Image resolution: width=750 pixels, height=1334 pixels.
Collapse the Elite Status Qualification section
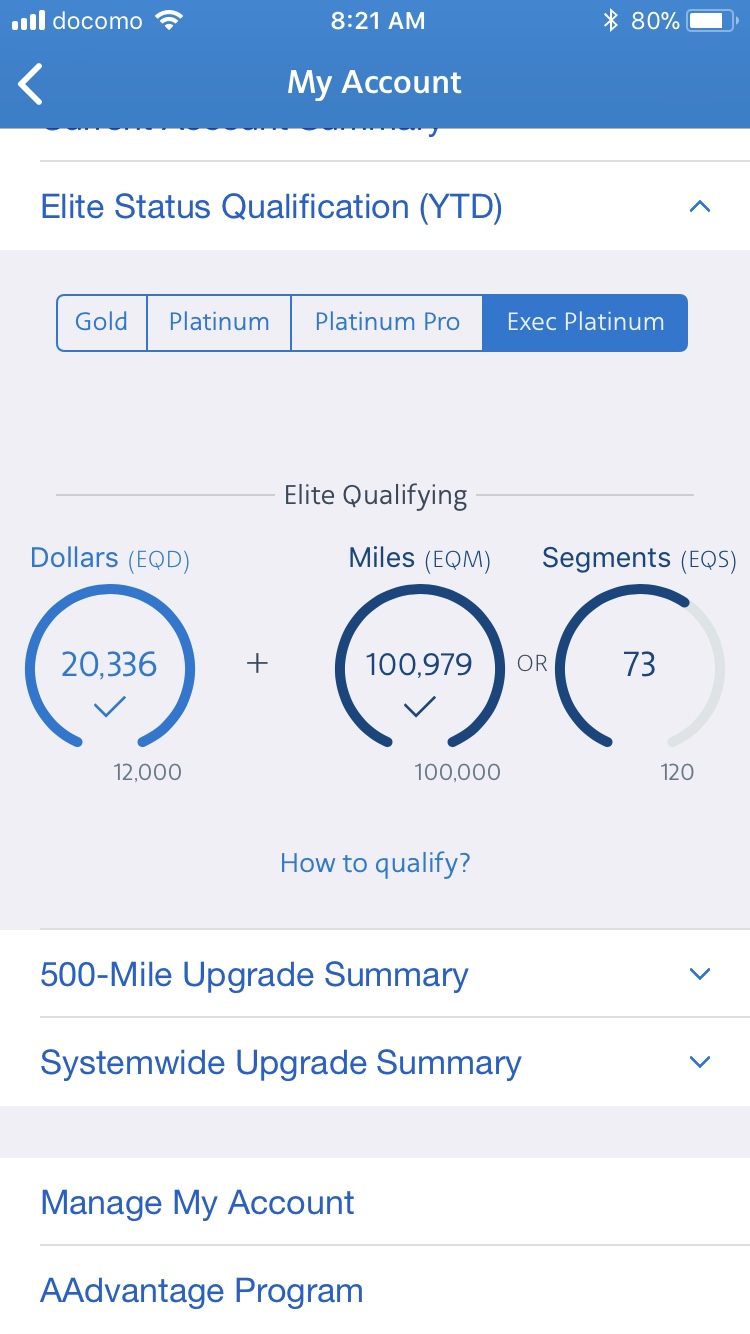700,207
